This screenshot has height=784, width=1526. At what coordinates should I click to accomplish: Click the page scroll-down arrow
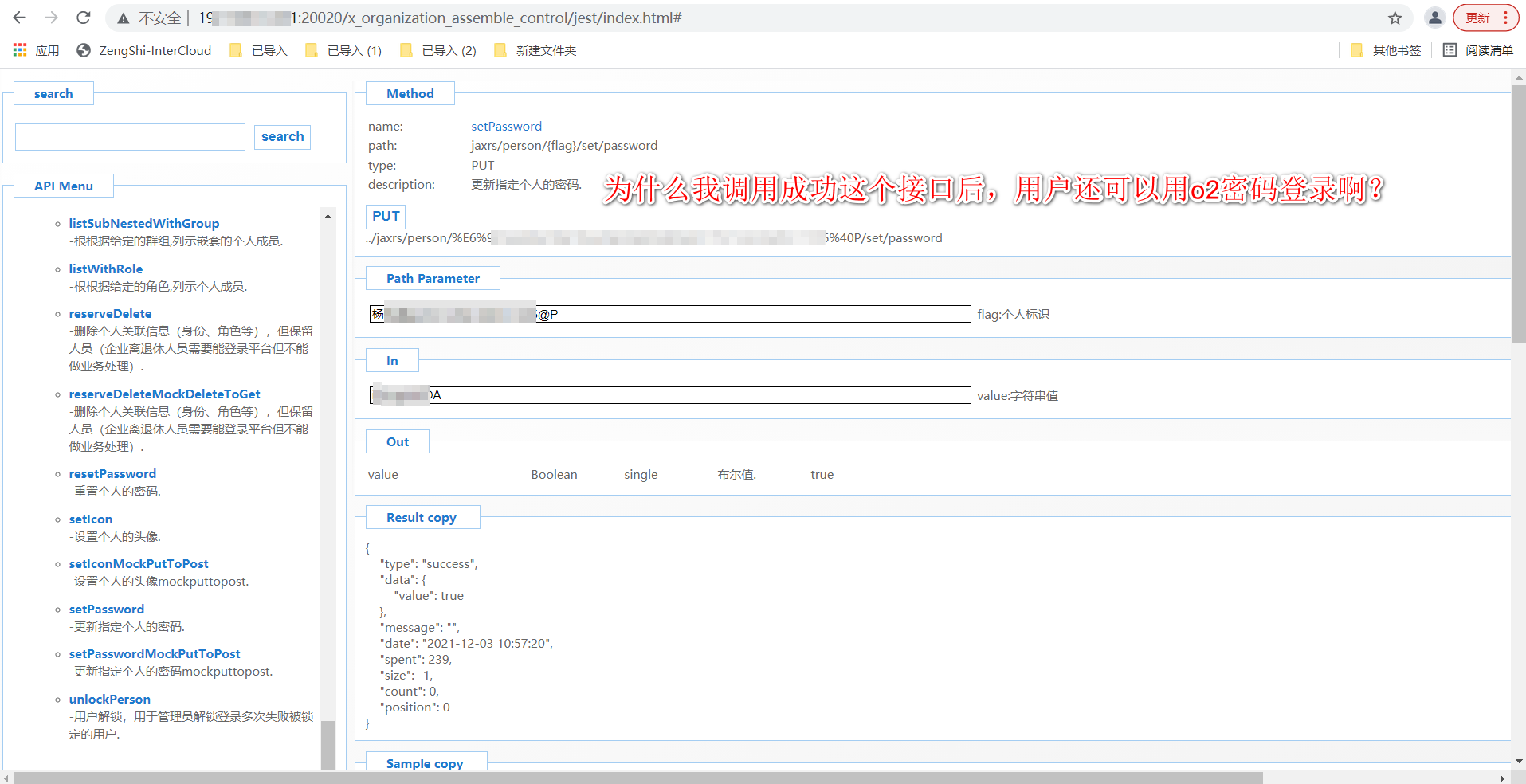click(x=1519, y=762)
